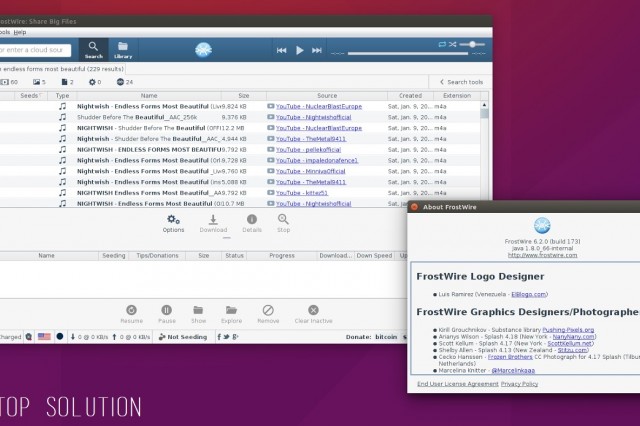
Task: Open search Options gear
Action: click(173, 224)
